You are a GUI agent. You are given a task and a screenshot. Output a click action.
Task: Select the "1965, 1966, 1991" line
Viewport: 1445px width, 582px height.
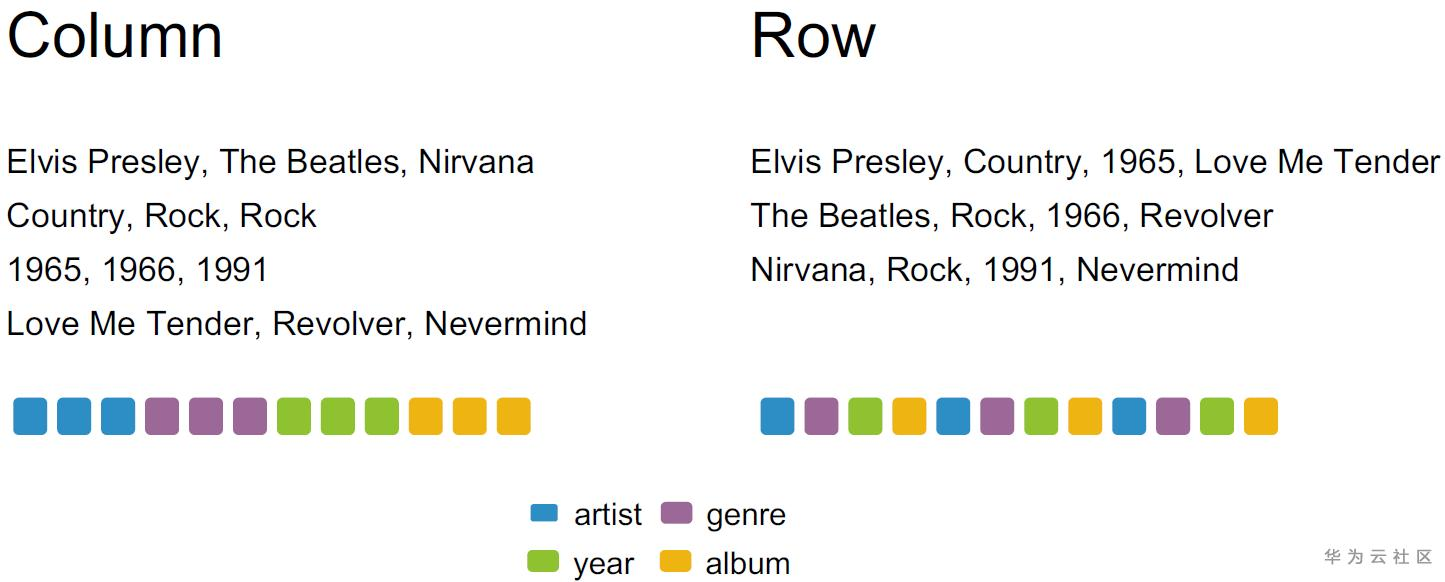click(x=138, y=270)
